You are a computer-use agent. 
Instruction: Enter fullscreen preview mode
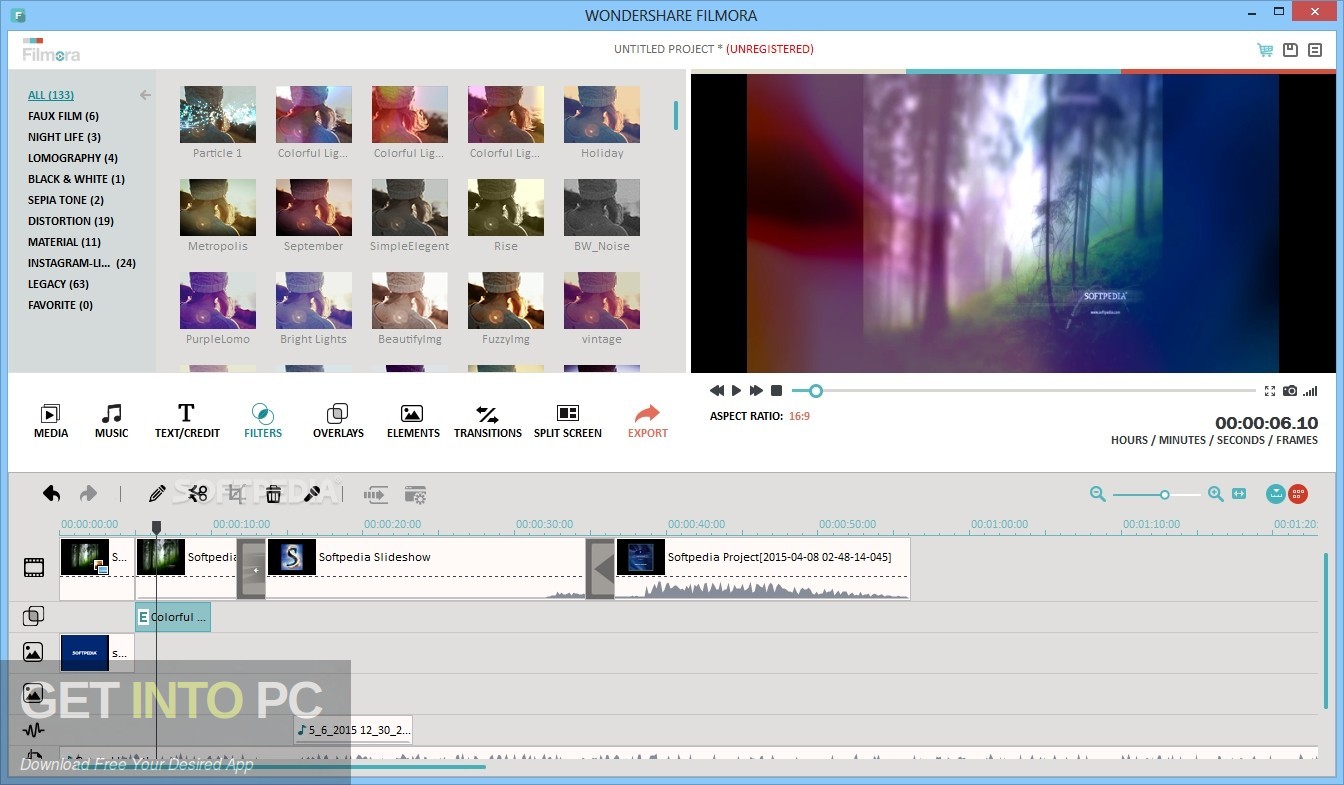pyautogui.click(x=1270, y=391)
